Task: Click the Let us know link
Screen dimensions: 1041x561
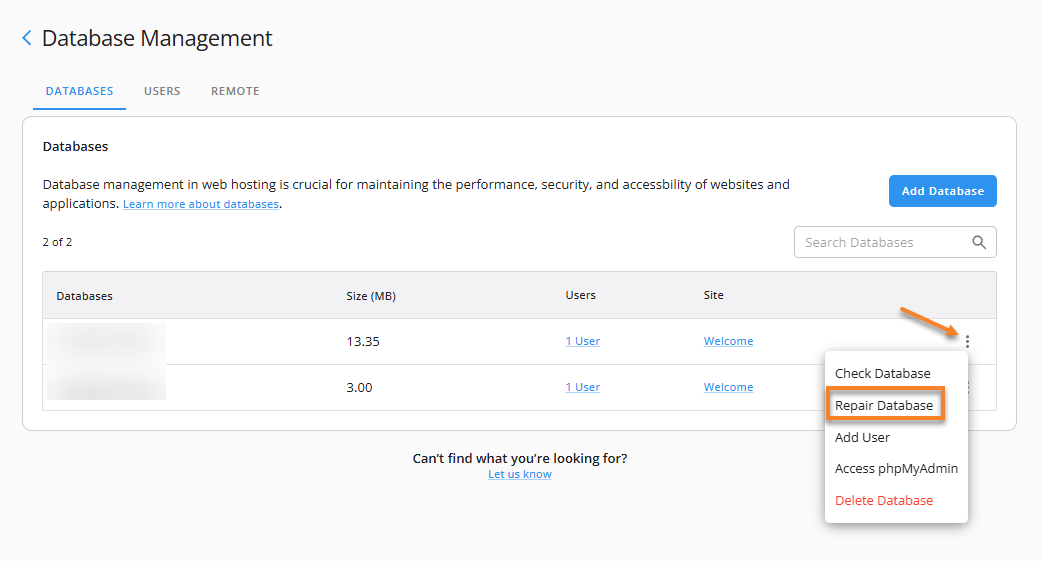Action: pyautogui.click(x=520, y=474)
